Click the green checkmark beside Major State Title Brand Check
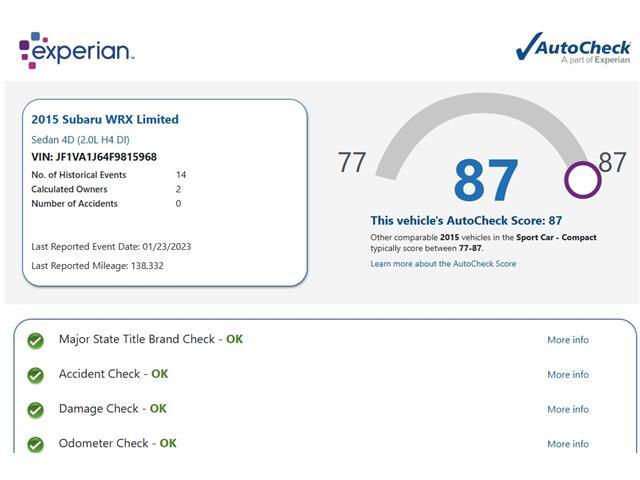 point(36,340)
